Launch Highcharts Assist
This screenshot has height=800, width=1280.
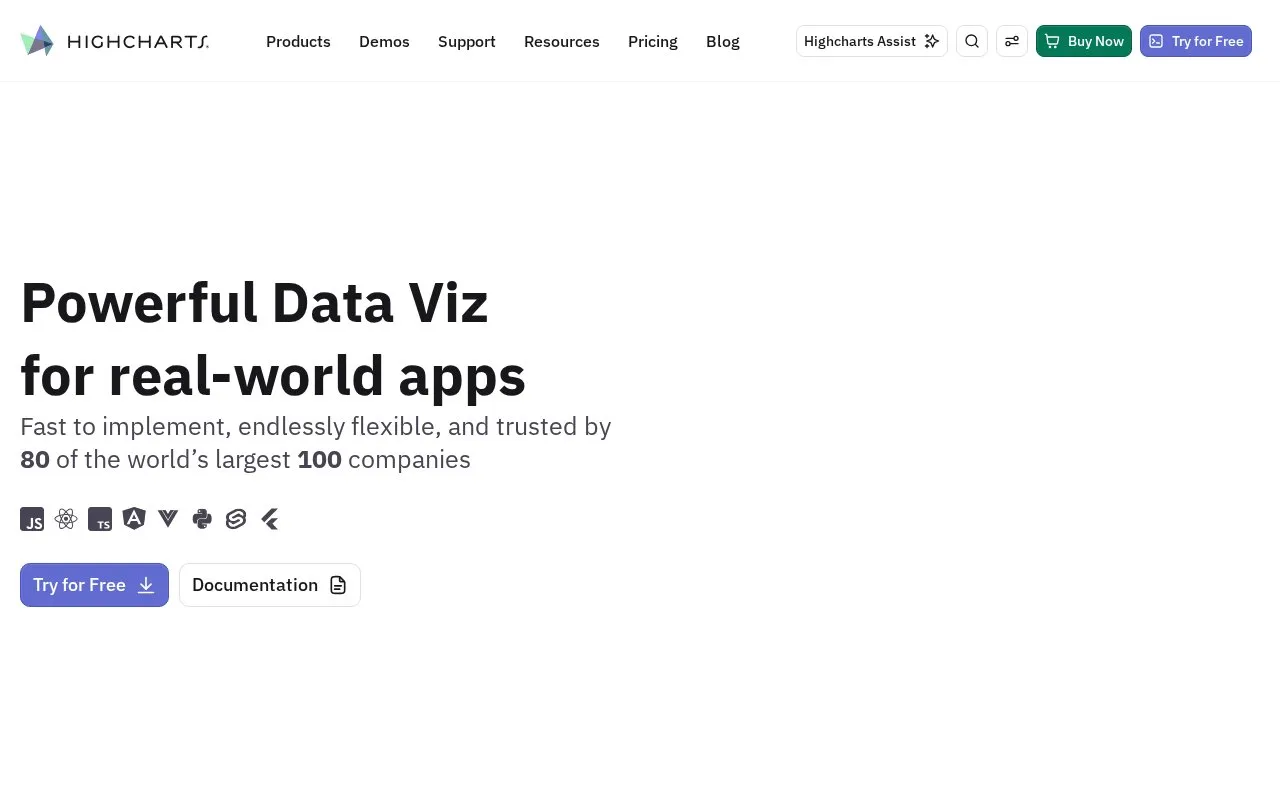872,41
